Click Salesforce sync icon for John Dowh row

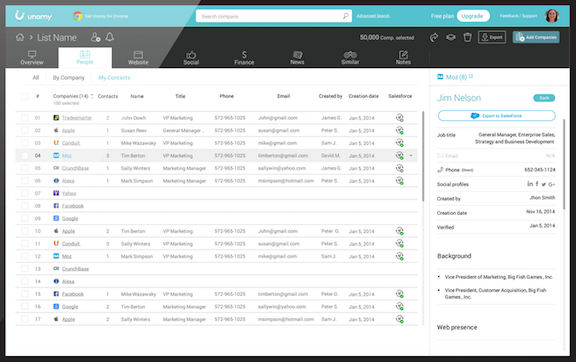[400, 118]
